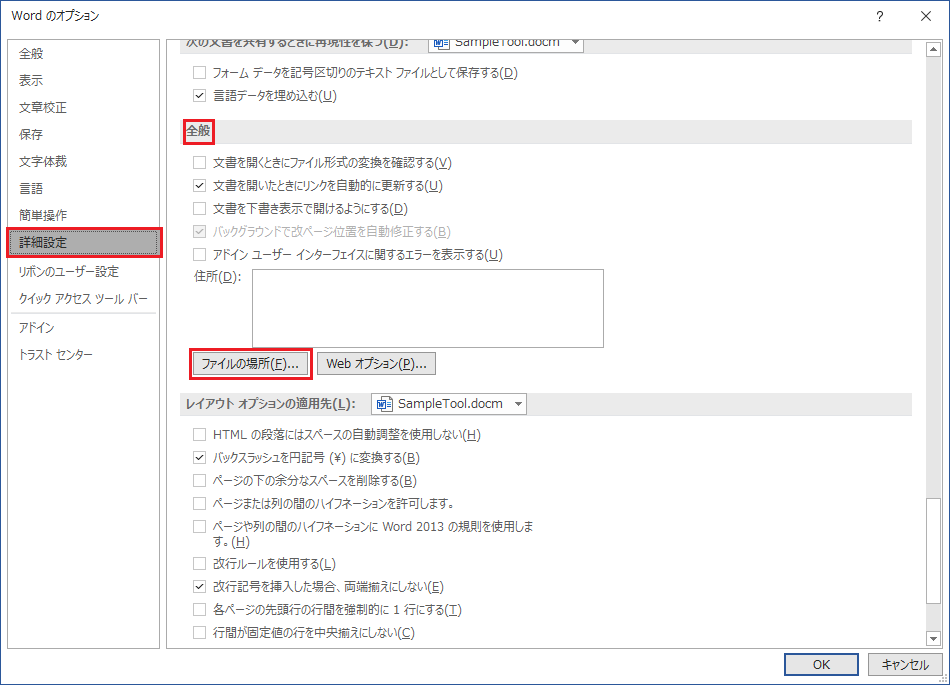
Task: Confirm settings with OK button
Action: [821, 664]
